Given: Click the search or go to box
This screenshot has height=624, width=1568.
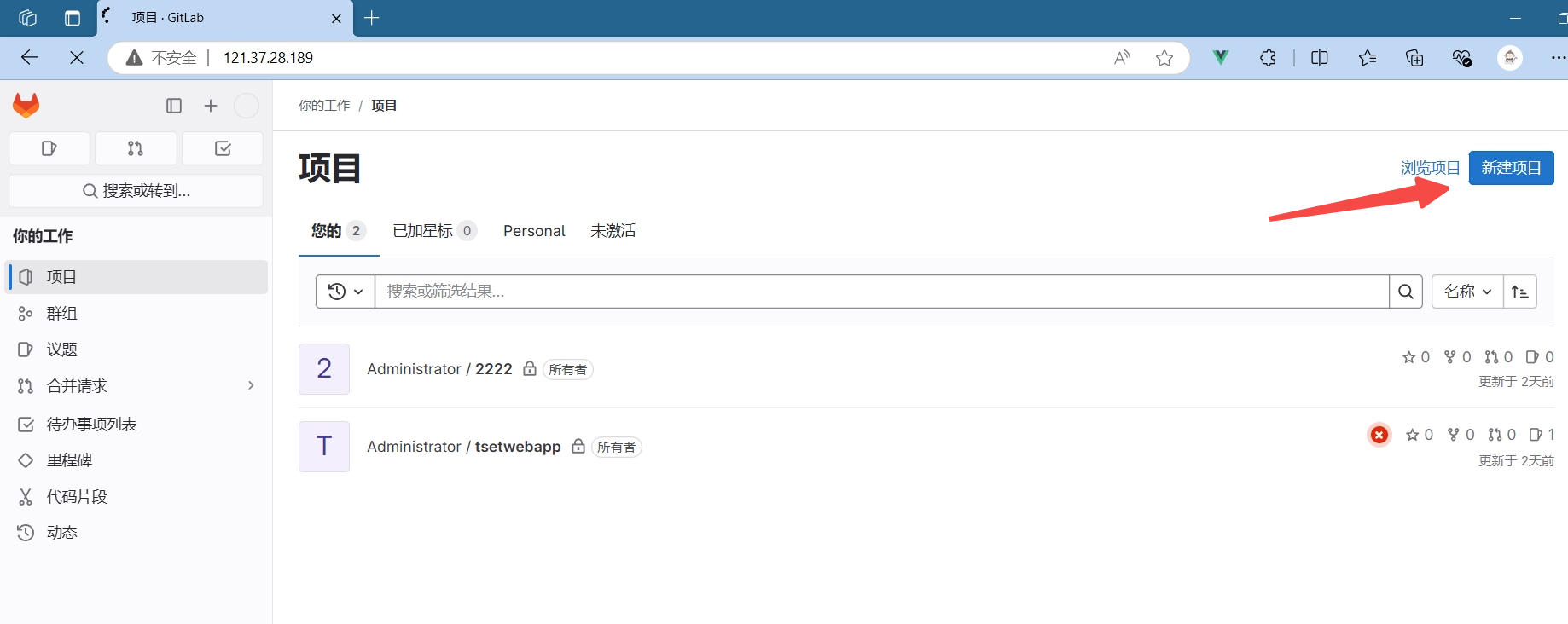Looking at the screenshot, I should [x=136, y=191].
